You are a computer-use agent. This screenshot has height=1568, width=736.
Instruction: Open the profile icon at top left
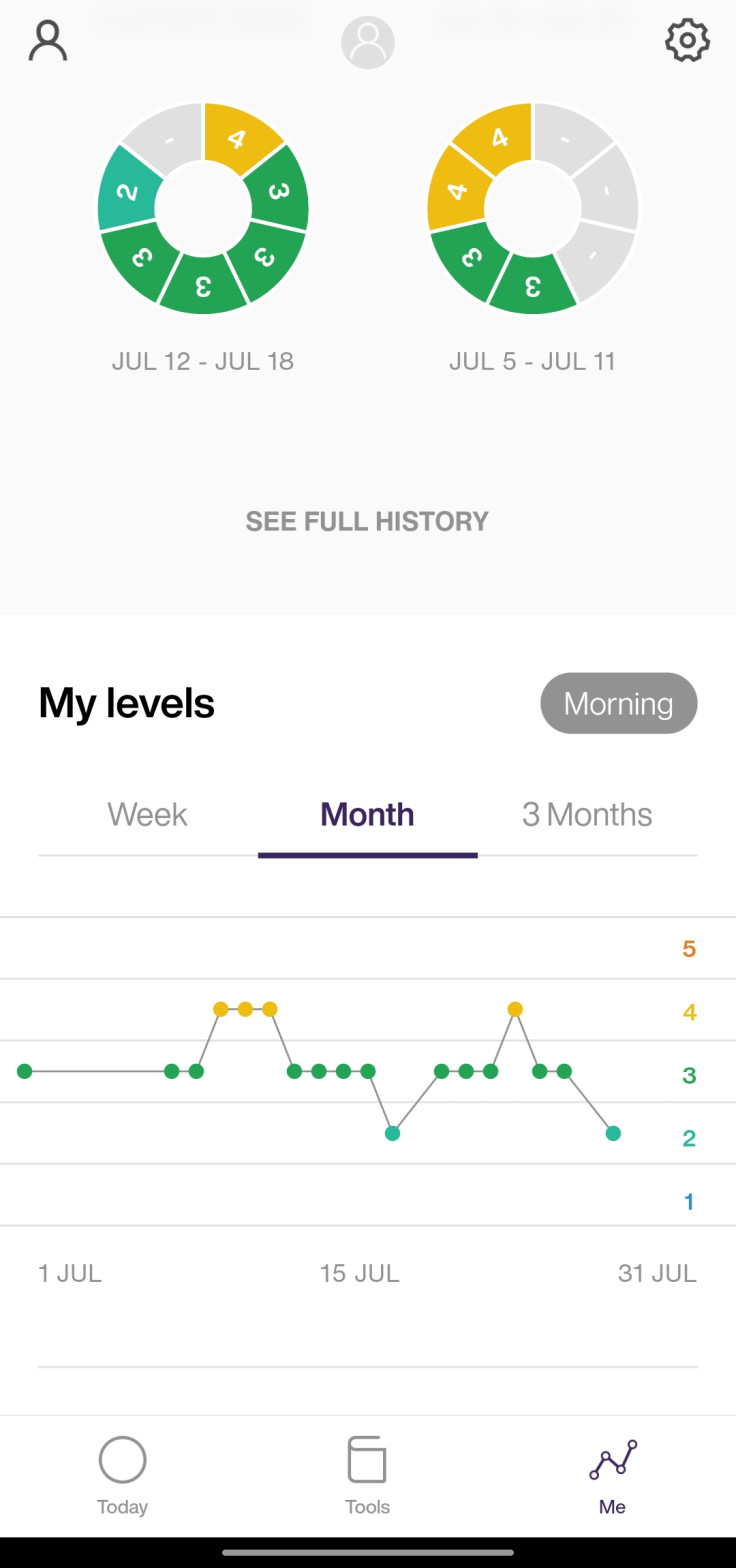click(x=47, y=41)
